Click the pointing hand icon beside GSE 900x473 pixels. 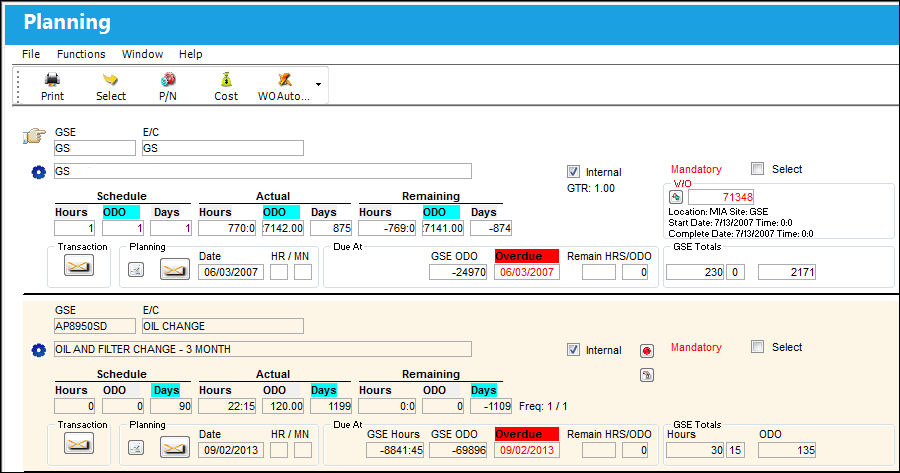tap(34, 136)
